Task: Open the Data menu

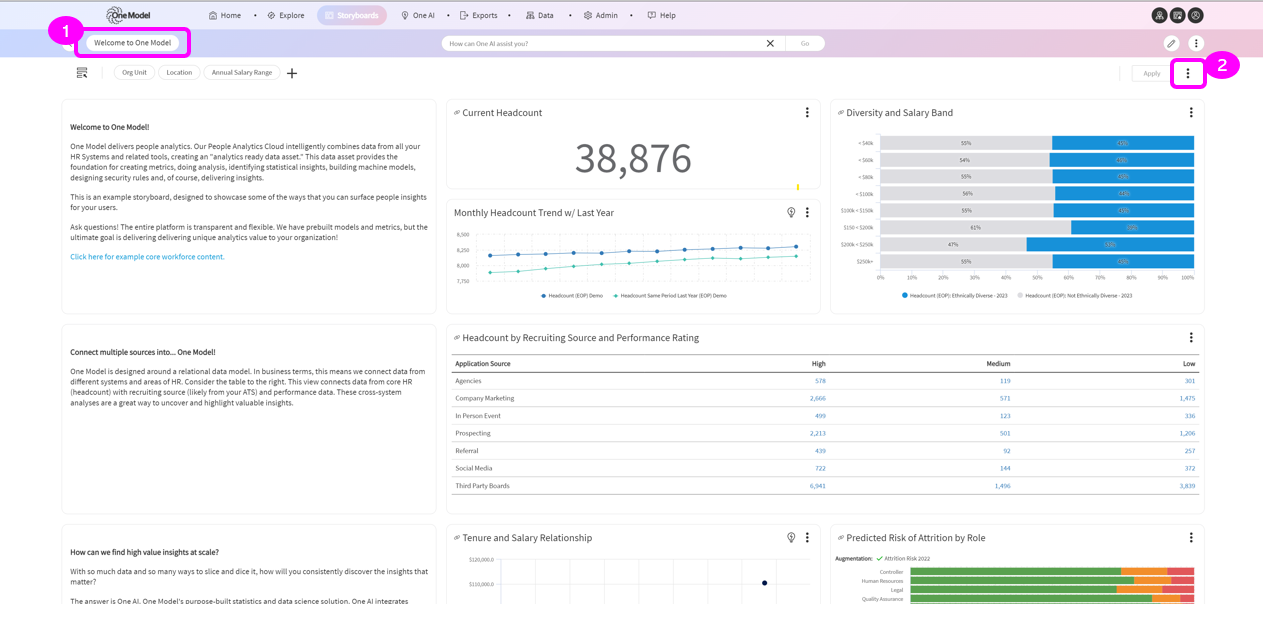Action: coord(540,15)
